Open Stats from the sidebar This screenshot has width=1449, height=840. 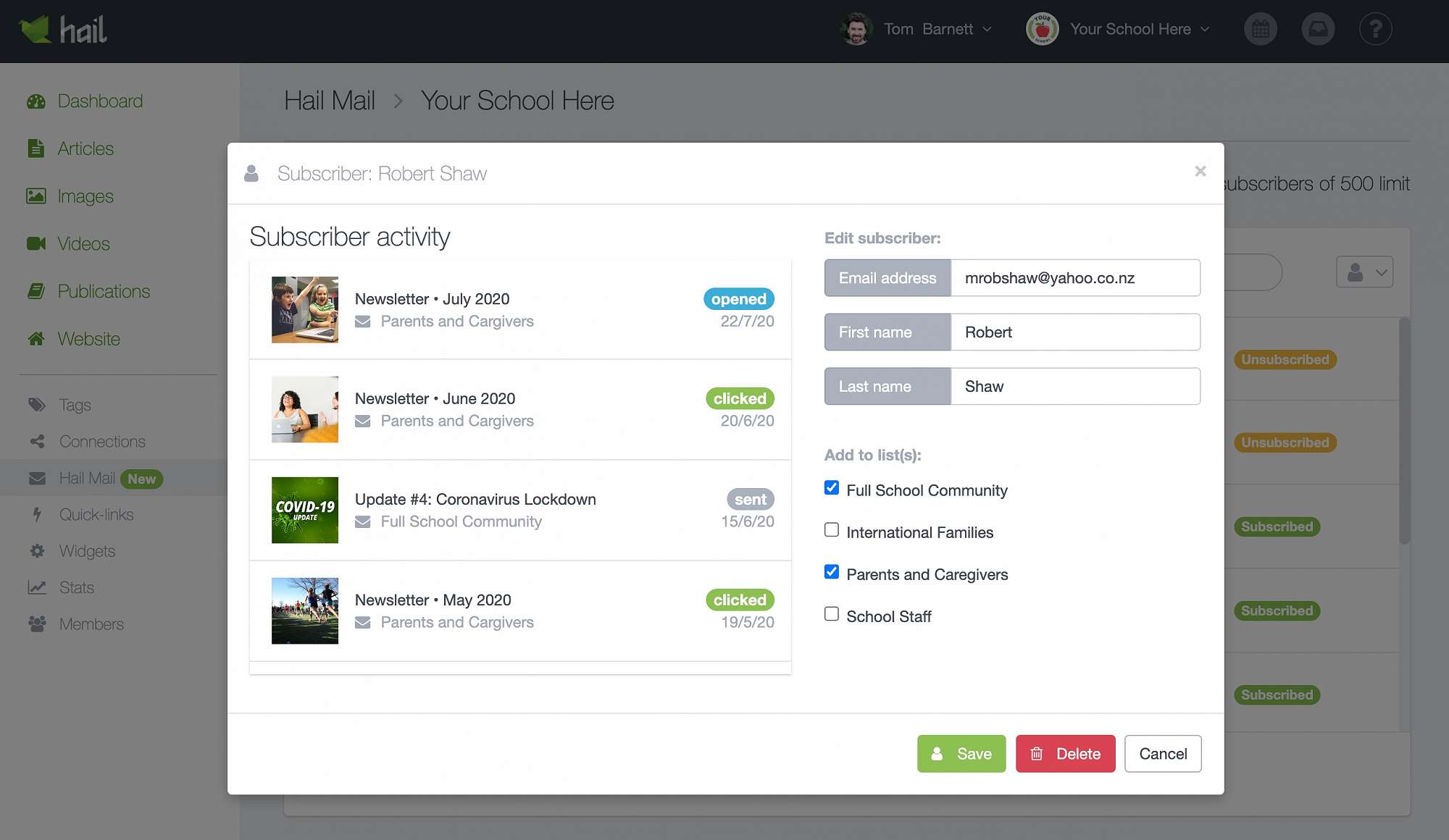[x=76, y=588]
